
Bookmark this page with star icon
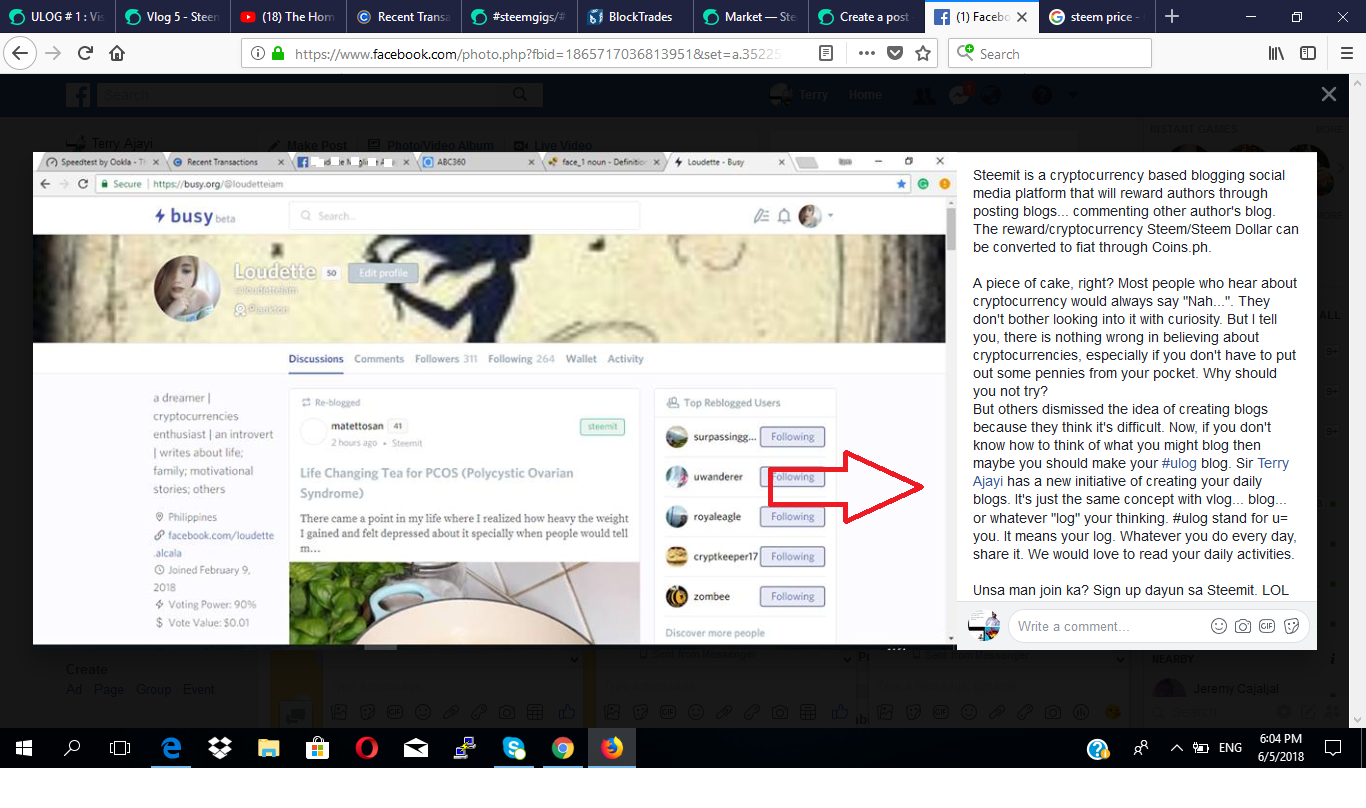click(x=923, y=53)
